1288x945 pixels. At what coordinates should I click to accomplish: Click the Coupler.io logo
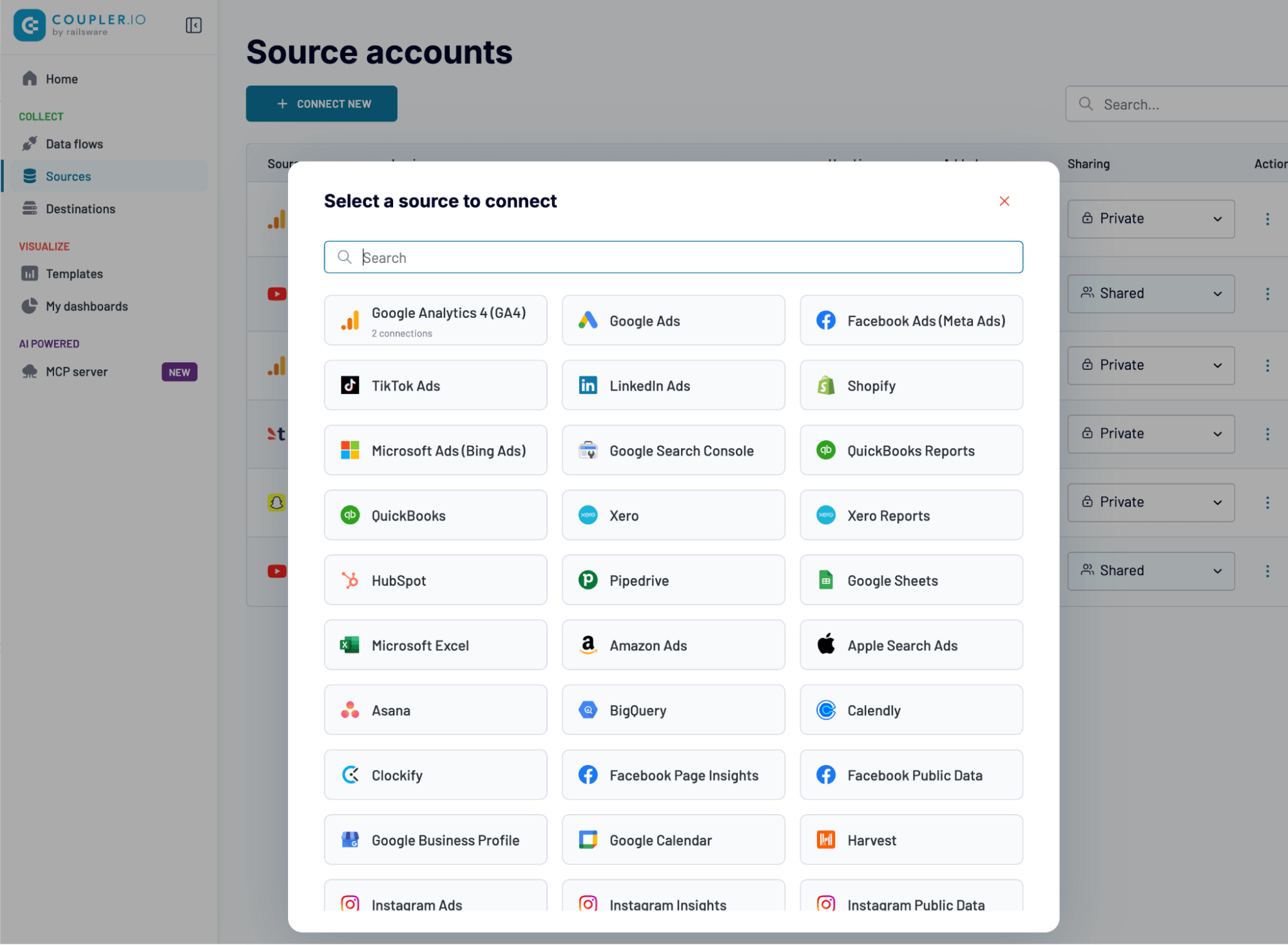coord(80,25)
